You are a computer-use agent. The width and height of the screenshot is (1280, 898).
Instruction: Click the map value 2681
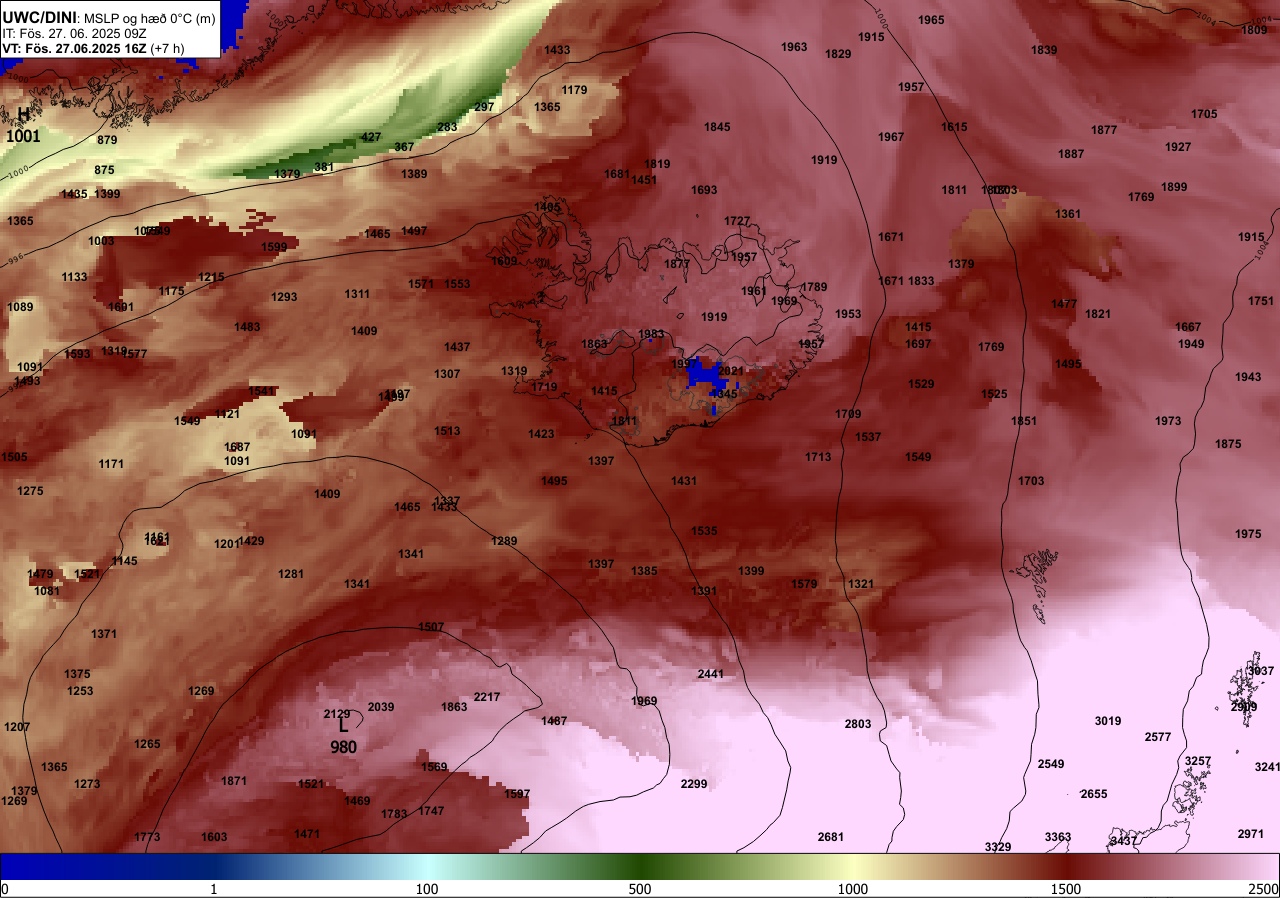pyautogui.click(x=831, y=837)
